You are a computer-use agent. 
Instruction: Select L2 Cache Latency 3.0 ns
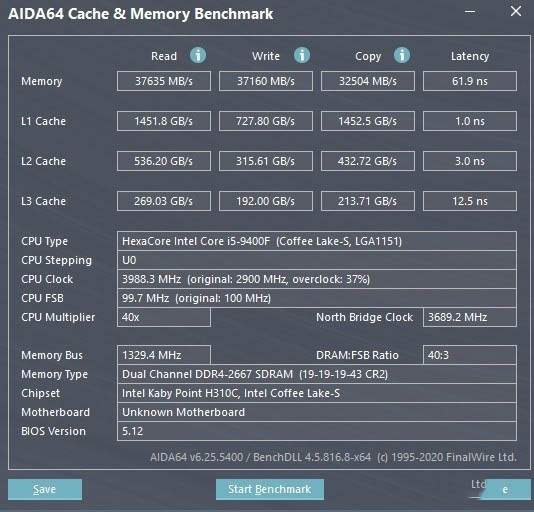point(470,161)
